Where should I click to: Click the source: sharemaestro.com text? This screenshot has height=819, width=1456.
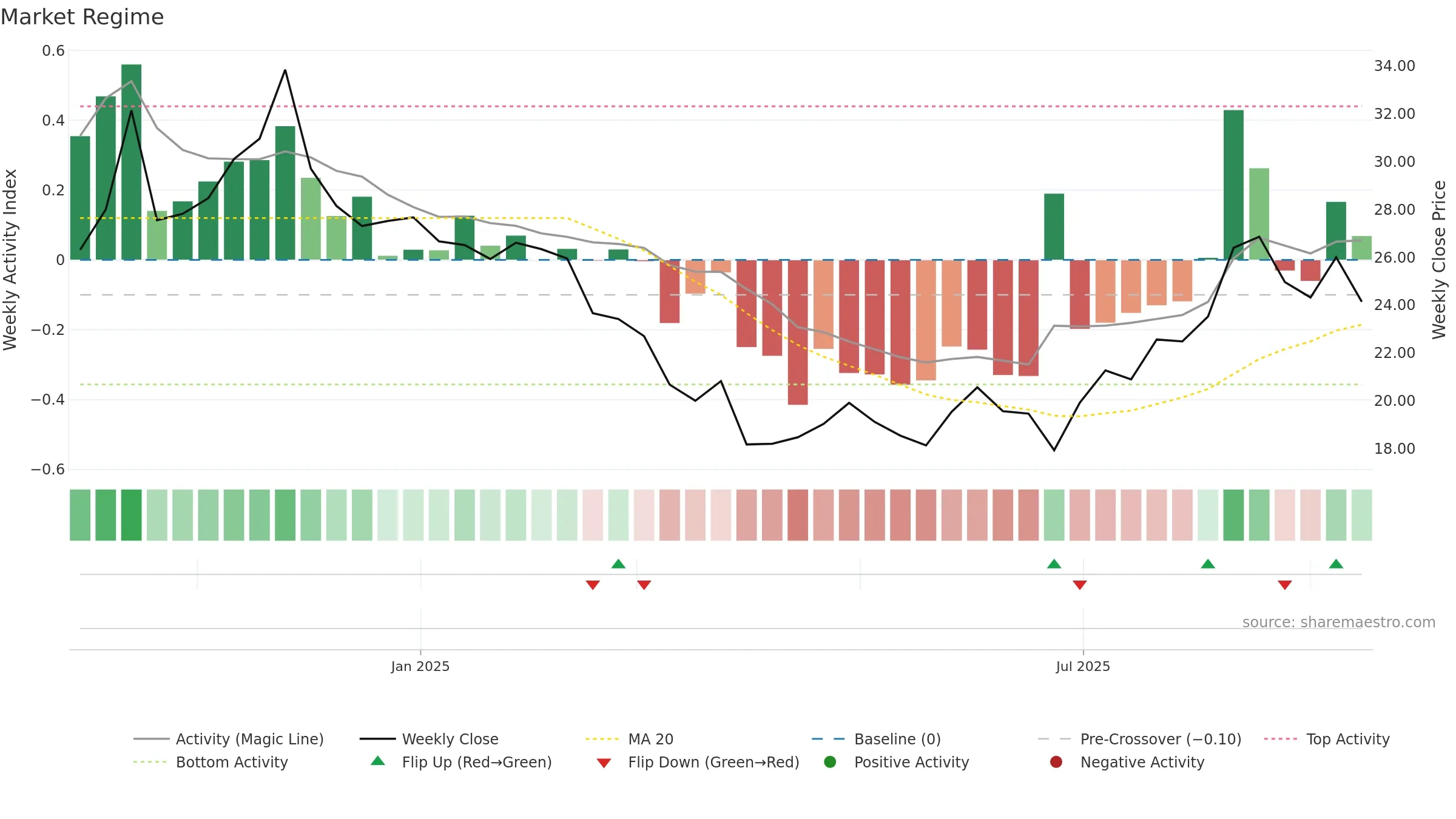[1339, 622]
